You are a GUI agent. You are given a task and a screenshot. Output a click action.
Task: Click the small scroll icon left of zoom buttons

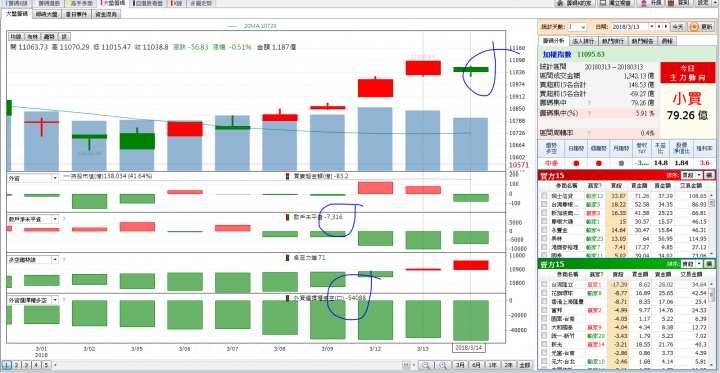406,366
